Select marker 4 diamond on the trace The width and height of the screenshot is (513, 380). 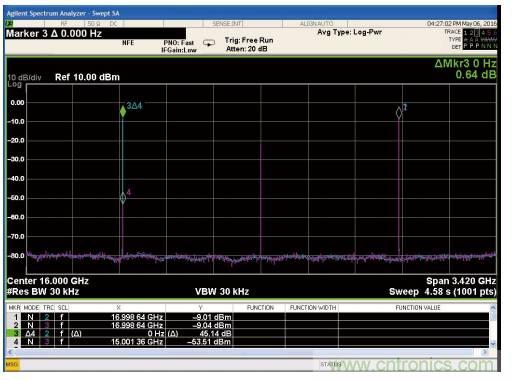tap(123, 198)
